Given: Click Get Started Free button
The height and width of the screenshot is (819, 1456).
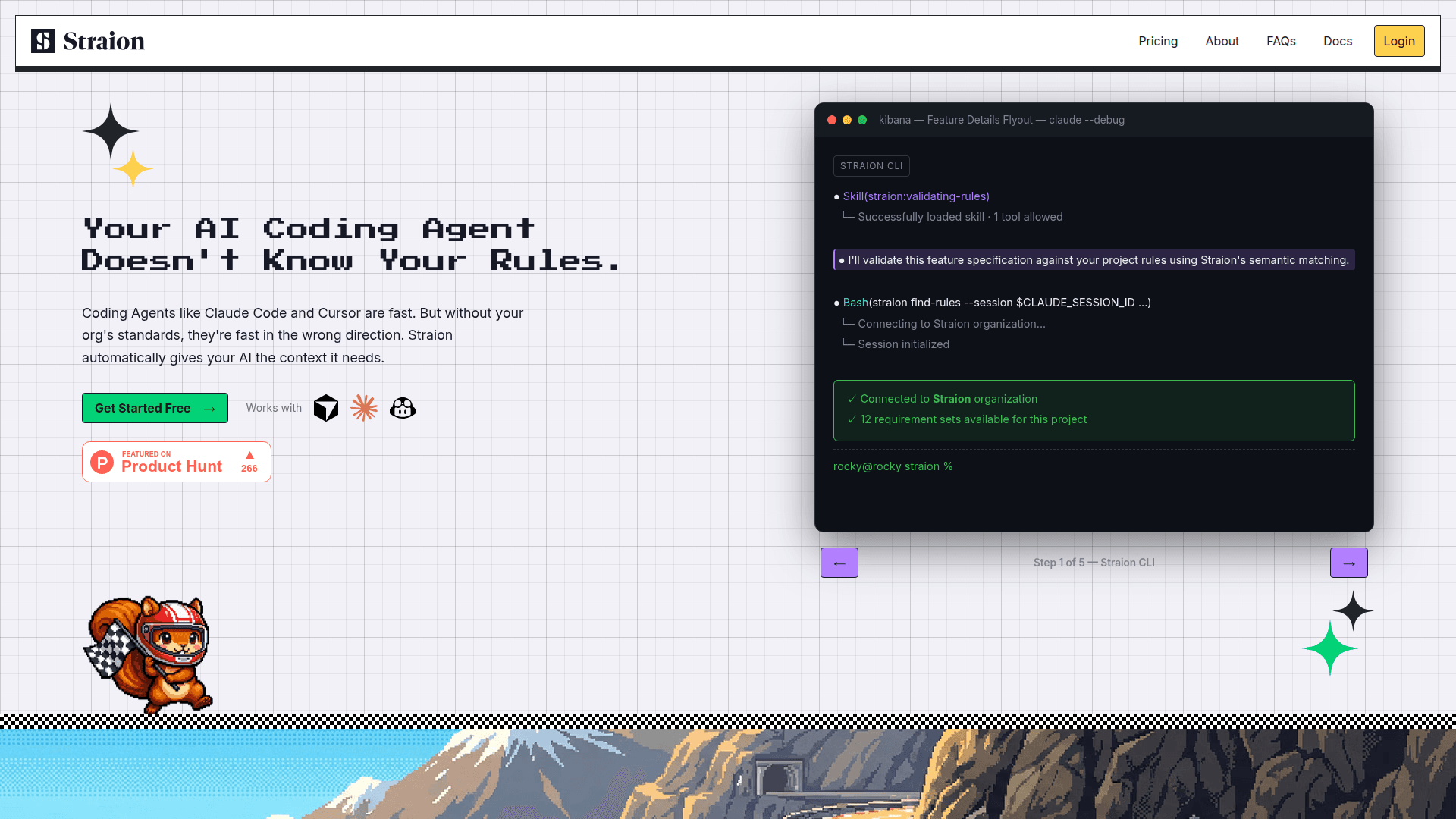Looking at the screenshot, I should pos(155,408).
